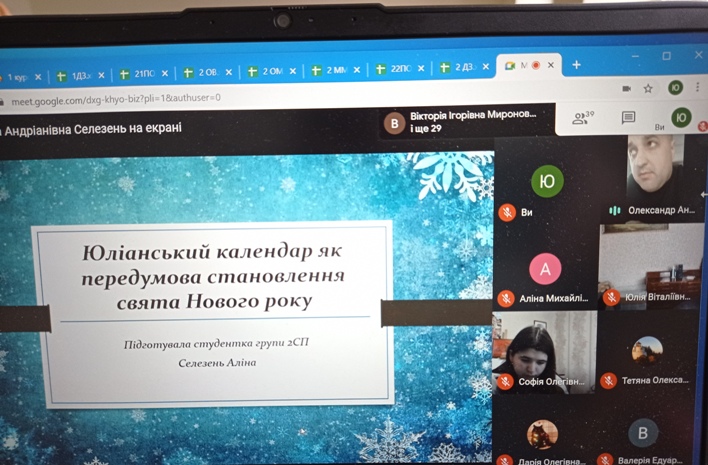708x465 pixels.
Task: Click muted mic icon on Ви tile
Action: (x=507, y=212)
